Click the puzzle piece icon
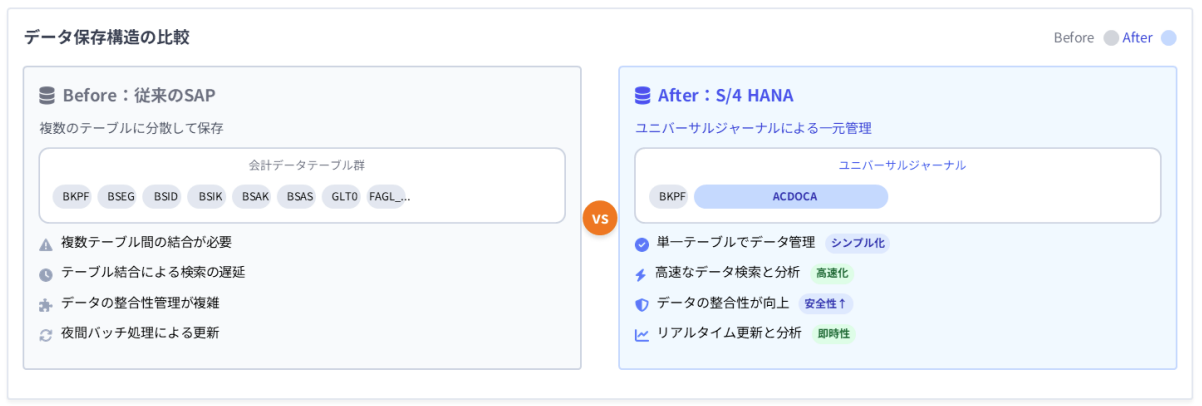Image resolution: width=1202 pixels, height=406 pixels. point(46,305)
